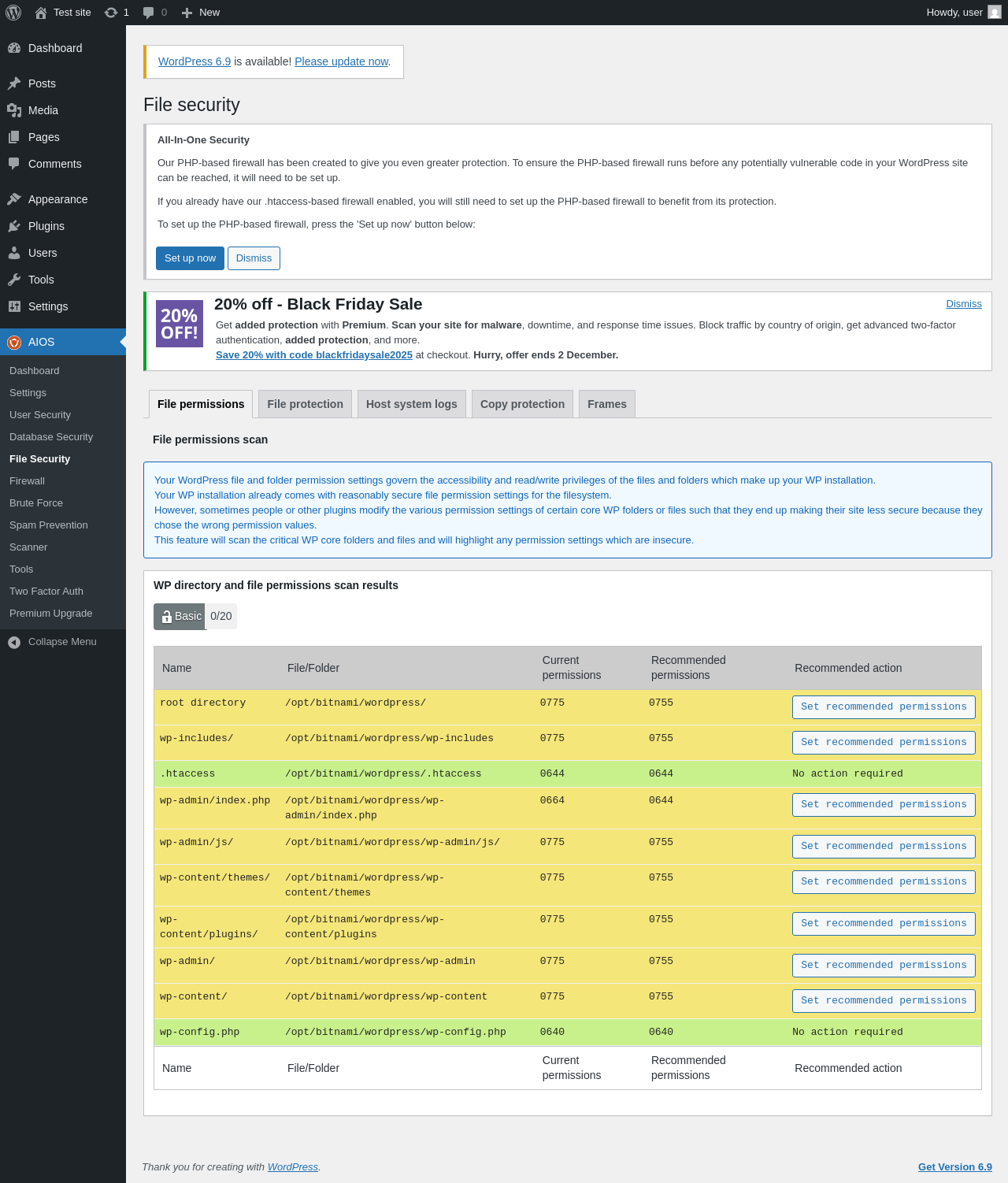Click the Comments icon in sidebar
Screen dimensions: 1008x1183
point(14,164)
